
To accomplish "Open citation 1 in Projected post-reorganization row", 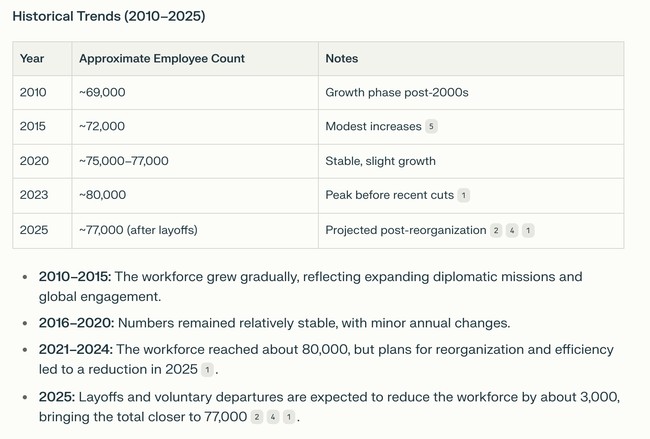I will 528,230.
